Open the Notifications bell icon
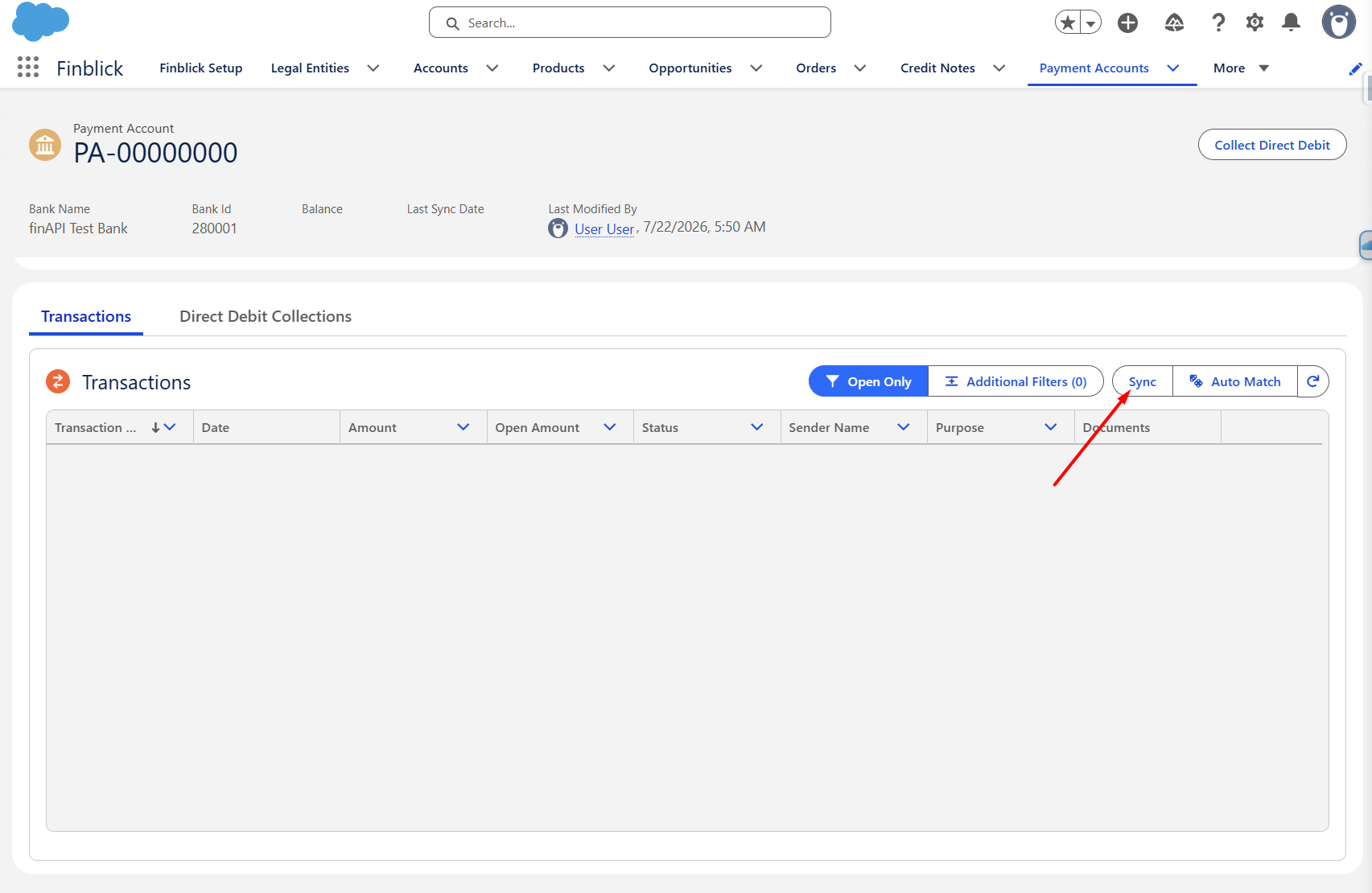Viewport: 1372px width, 893px height. click(x=1291, y=23)
